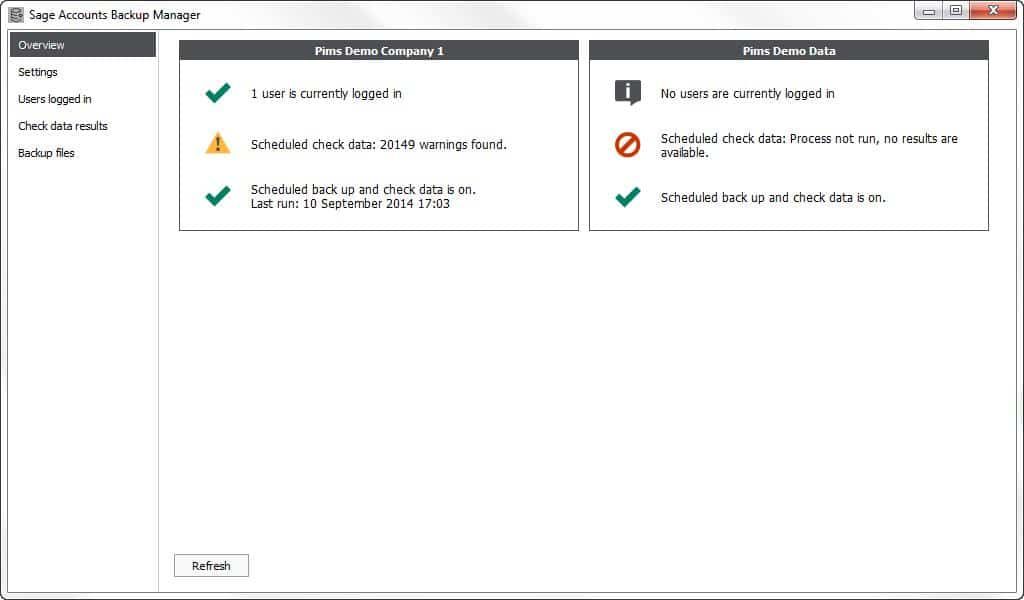This screenshot has width=1024, height=600.
Task: Open the Settings section
Action: (x=38, y=72)
